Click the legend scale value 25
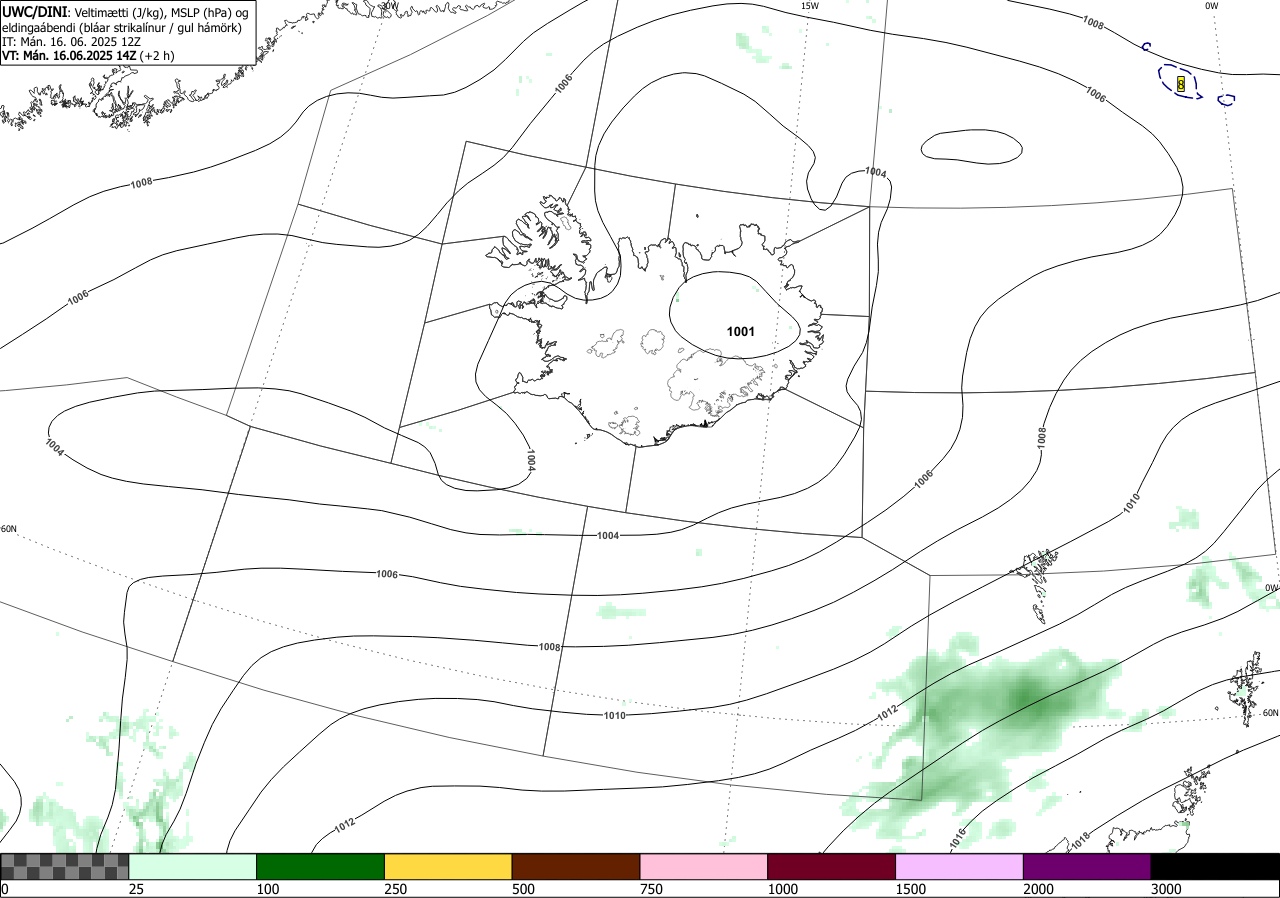The image size is (1280, 898). pos(137,889)
